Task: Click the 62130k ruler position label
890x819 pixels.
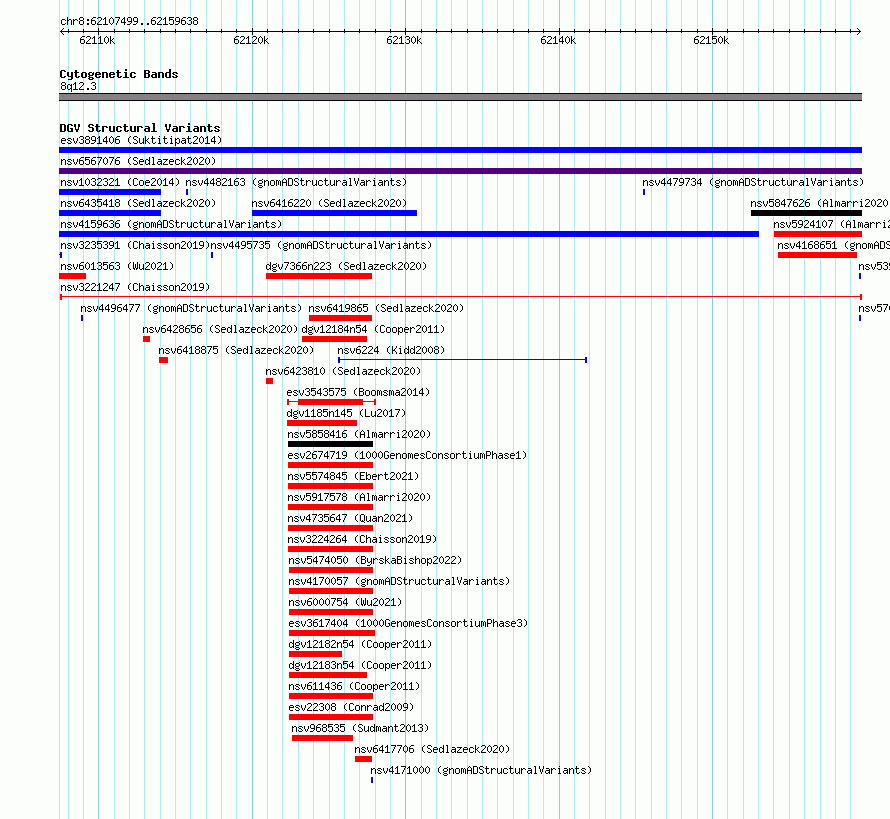Action: coord(404,40)
